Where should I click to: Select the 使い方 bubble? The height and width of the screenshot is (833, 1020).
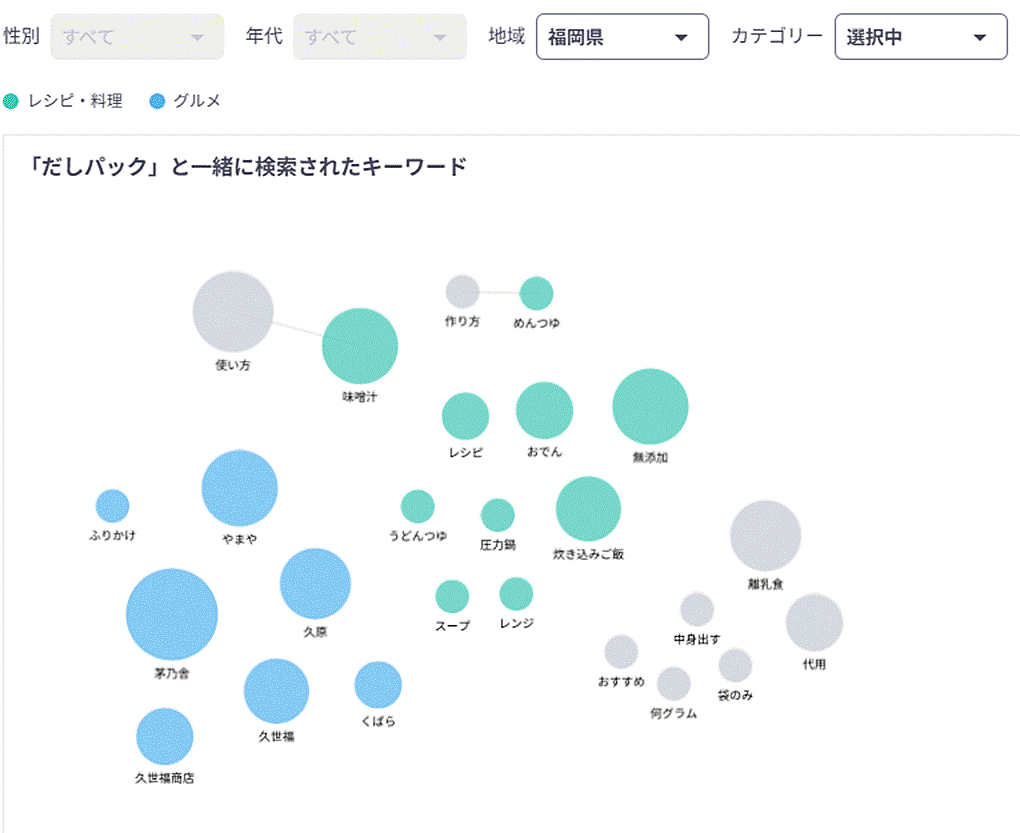pos(233,311)
